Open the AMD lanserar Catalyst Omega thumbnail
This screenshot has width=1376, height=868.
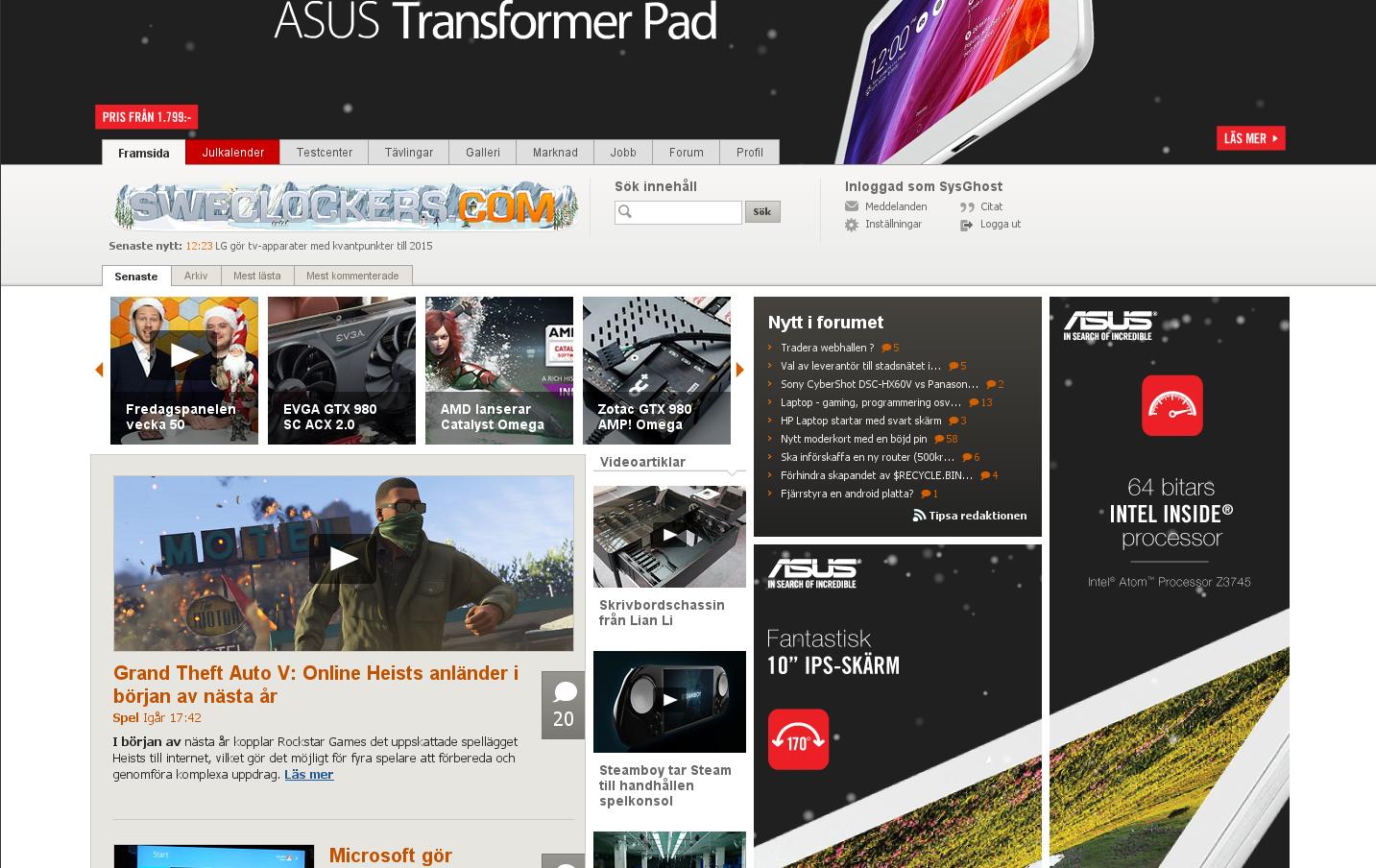click(499, 371)
